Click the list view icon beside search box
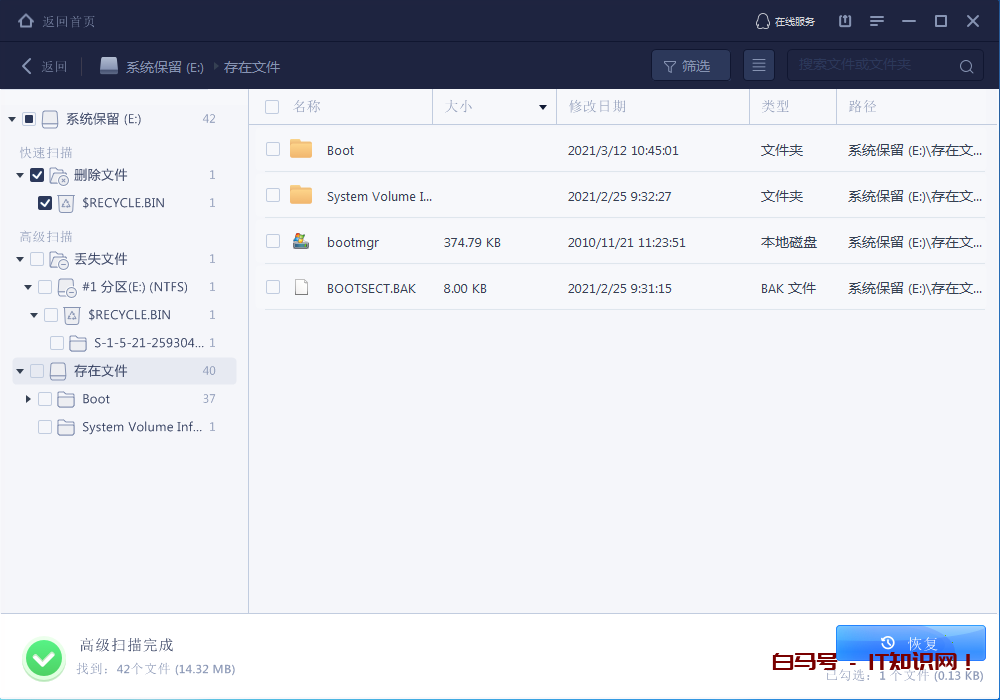Image resolution: width=1000 pixels, height=700 pixels. click(758, 65)
